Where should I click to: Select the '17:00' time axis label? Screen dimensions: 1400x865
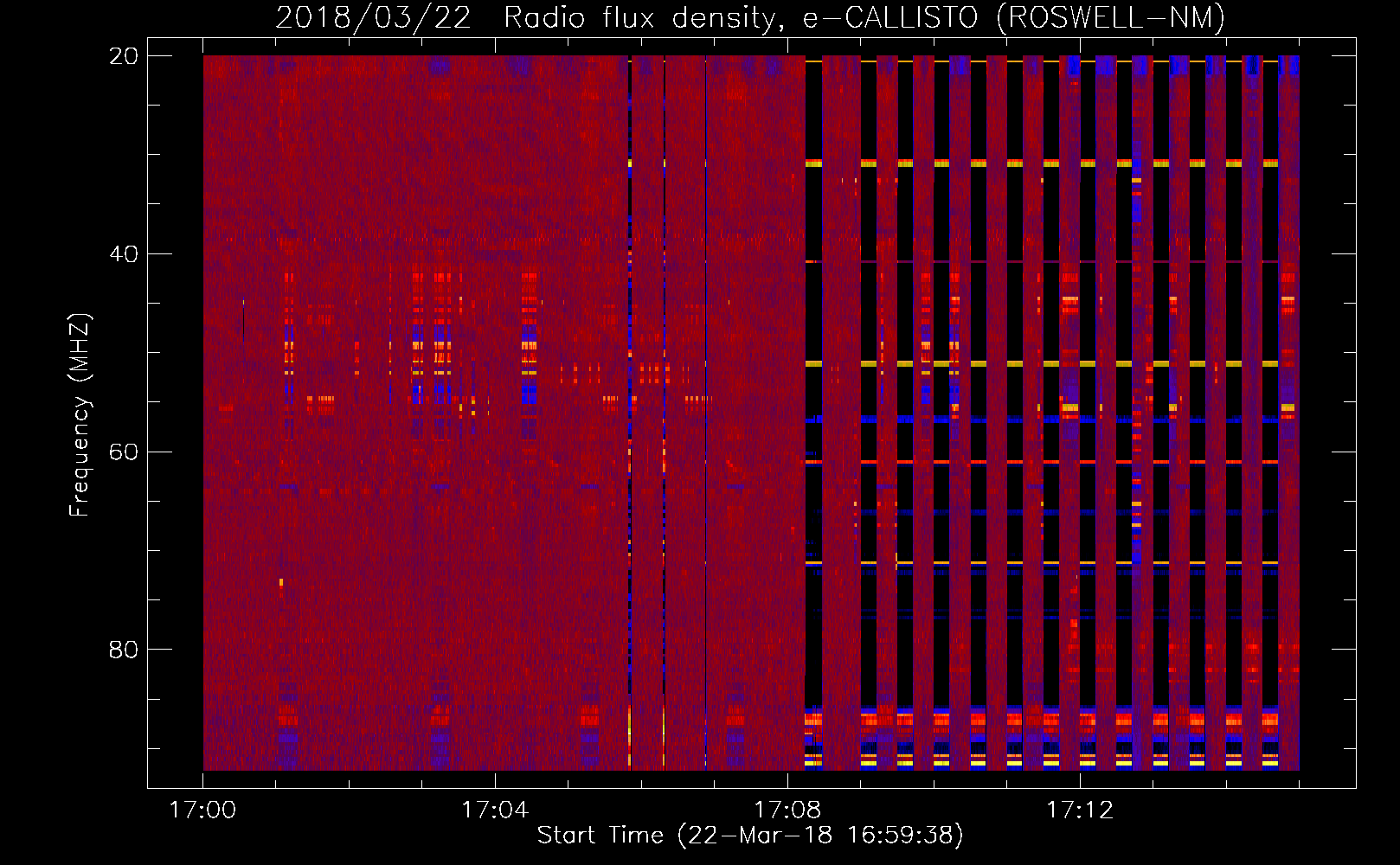202,811
